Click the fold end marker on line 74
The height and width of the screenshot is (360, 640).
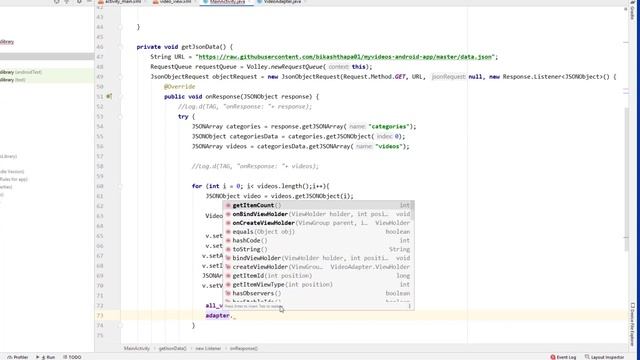(x=120, y=326)
